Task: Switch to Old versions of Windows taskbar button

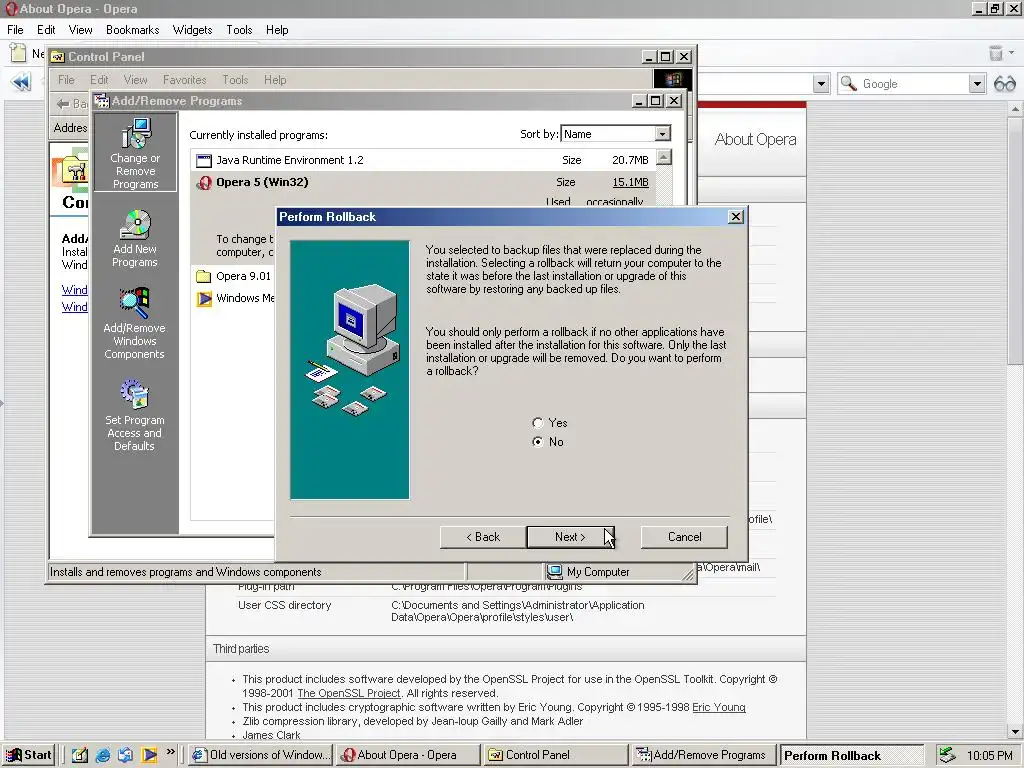Action: (260, 755)
